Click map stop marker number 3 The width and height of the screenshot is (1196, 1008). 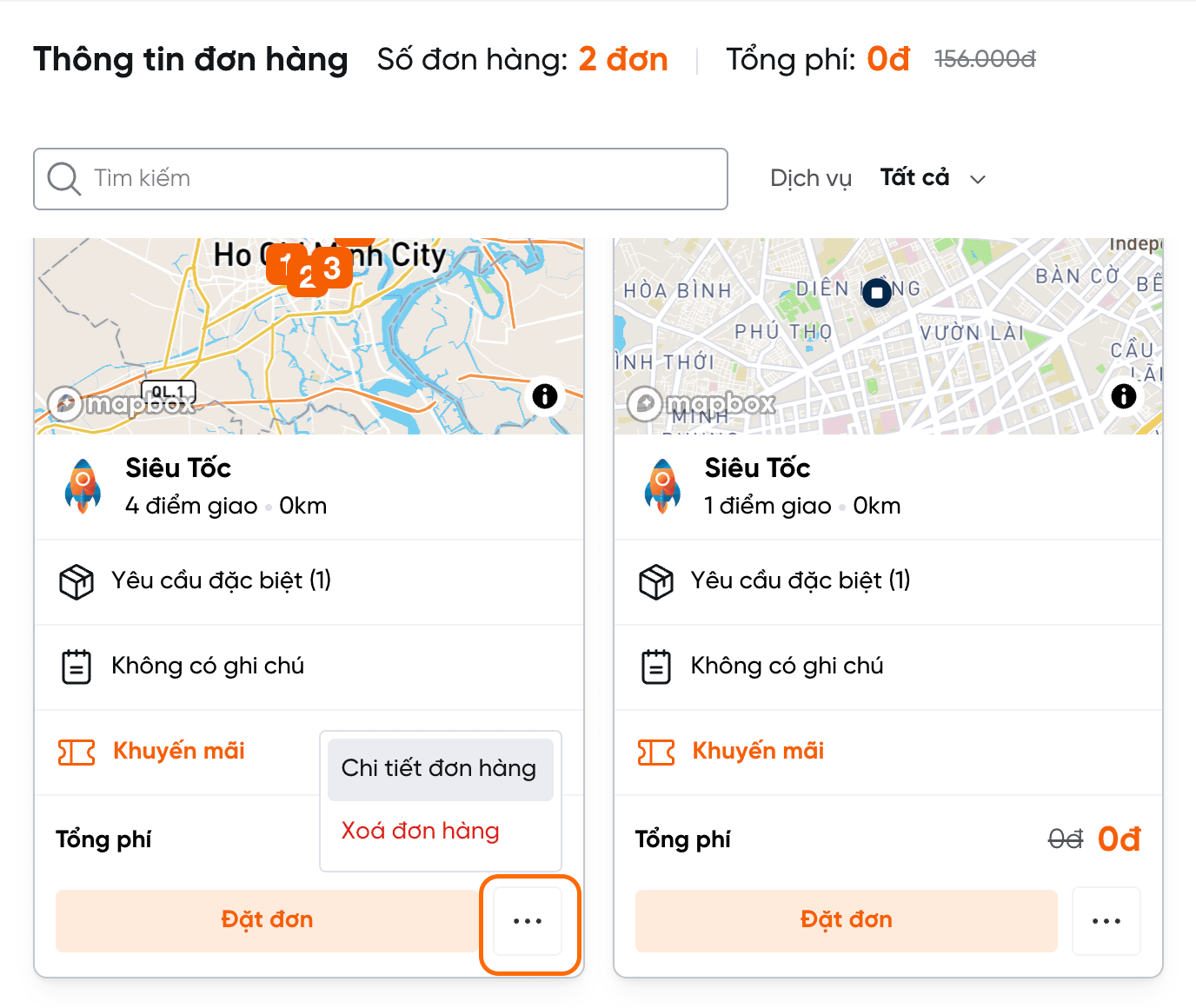(333, 269)
